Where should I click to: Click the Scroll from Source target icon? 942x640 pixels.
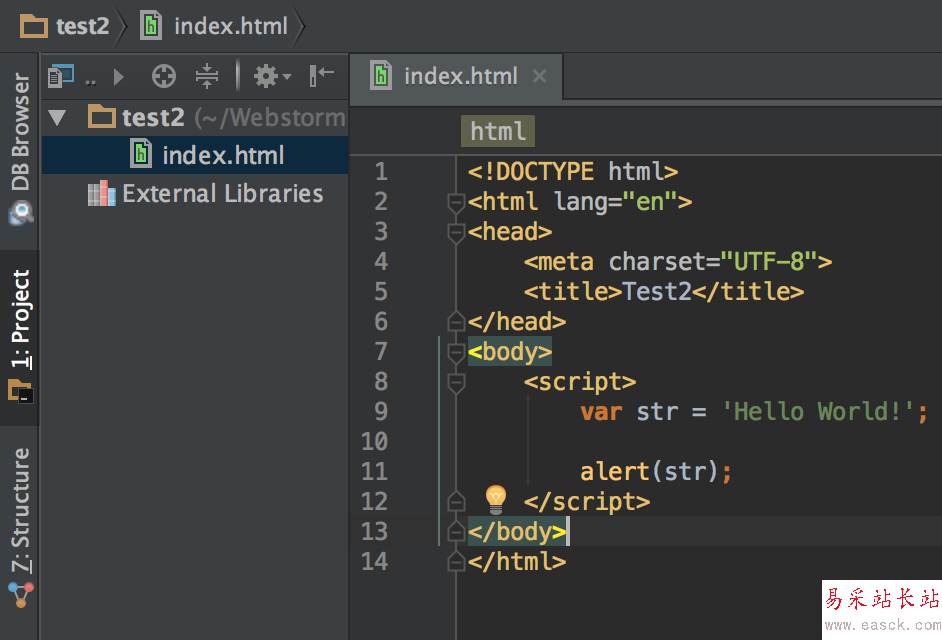point(163,76)
